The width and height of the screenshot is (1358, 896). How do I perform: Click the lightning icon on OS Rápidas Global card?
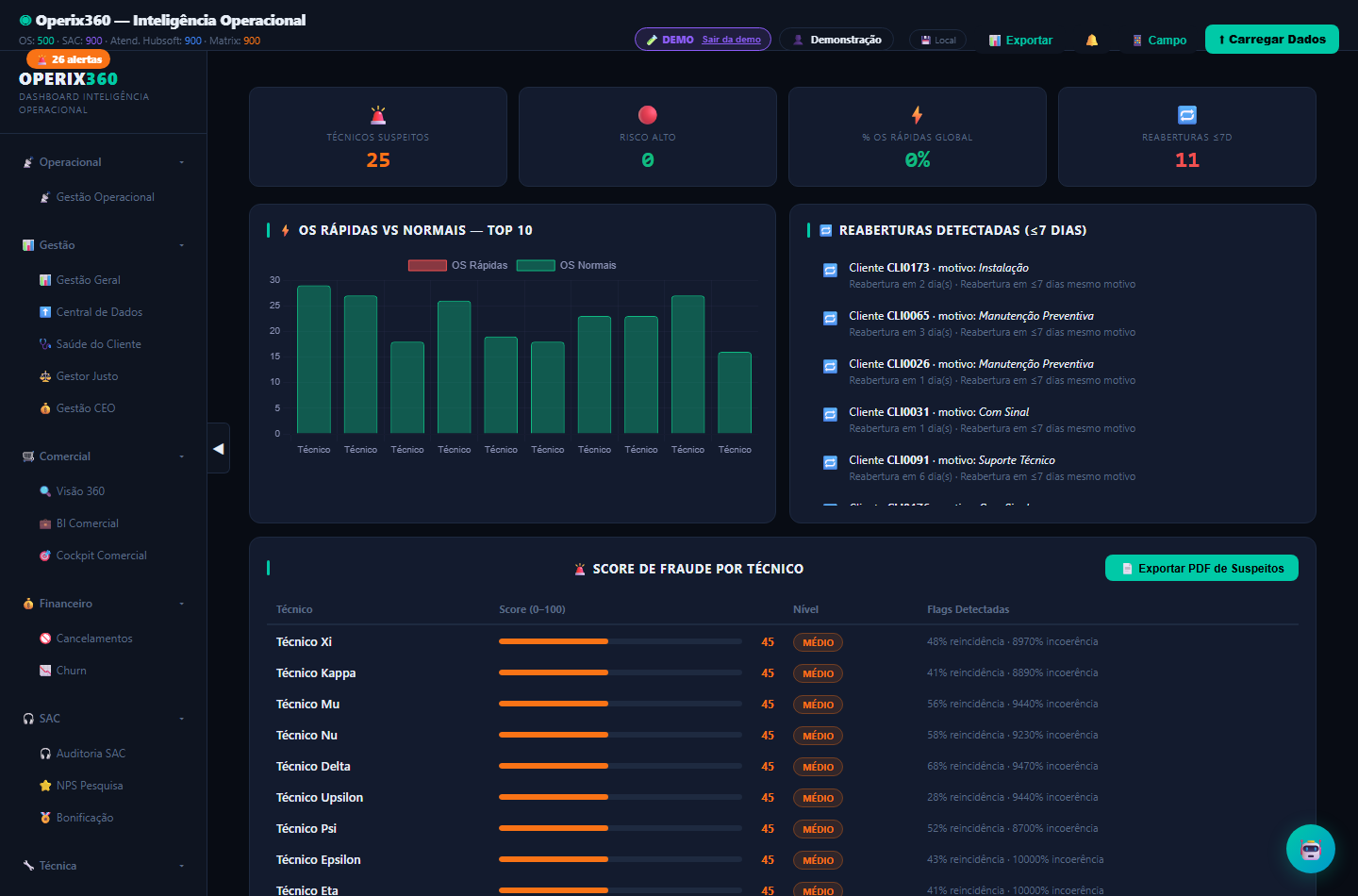(x=918, y=115)
